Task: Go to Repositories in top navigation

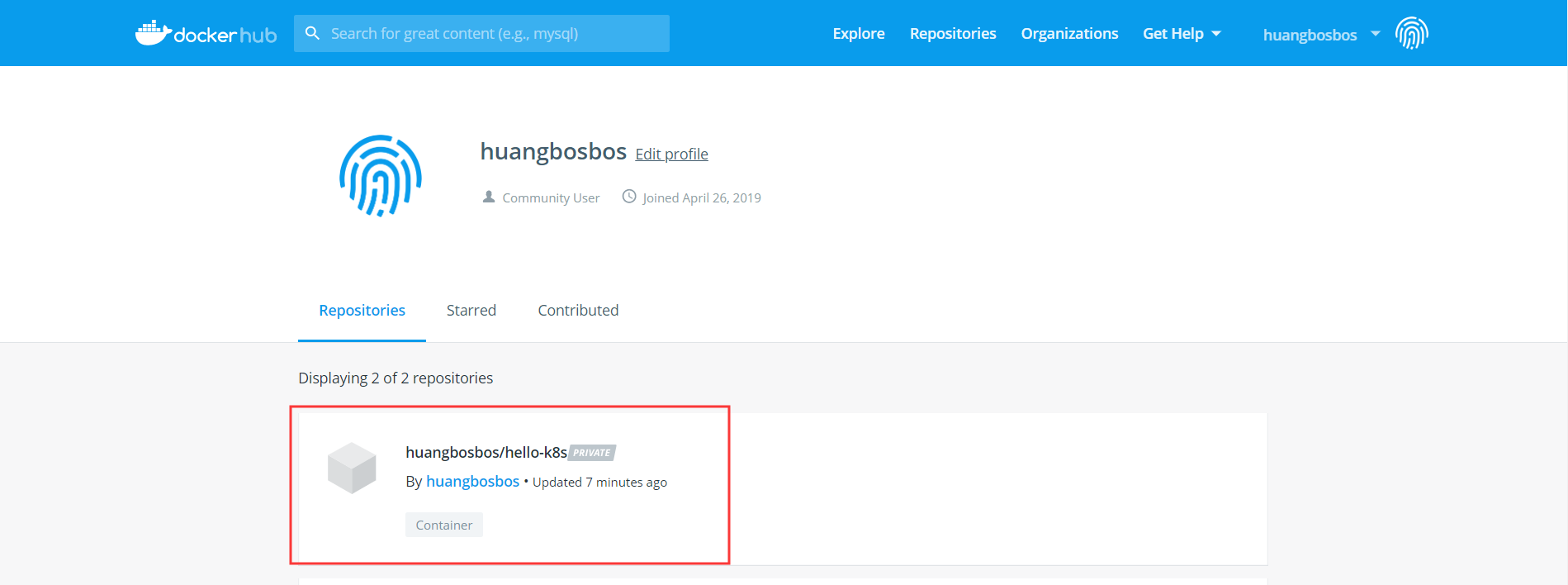Action: (953, 33)
